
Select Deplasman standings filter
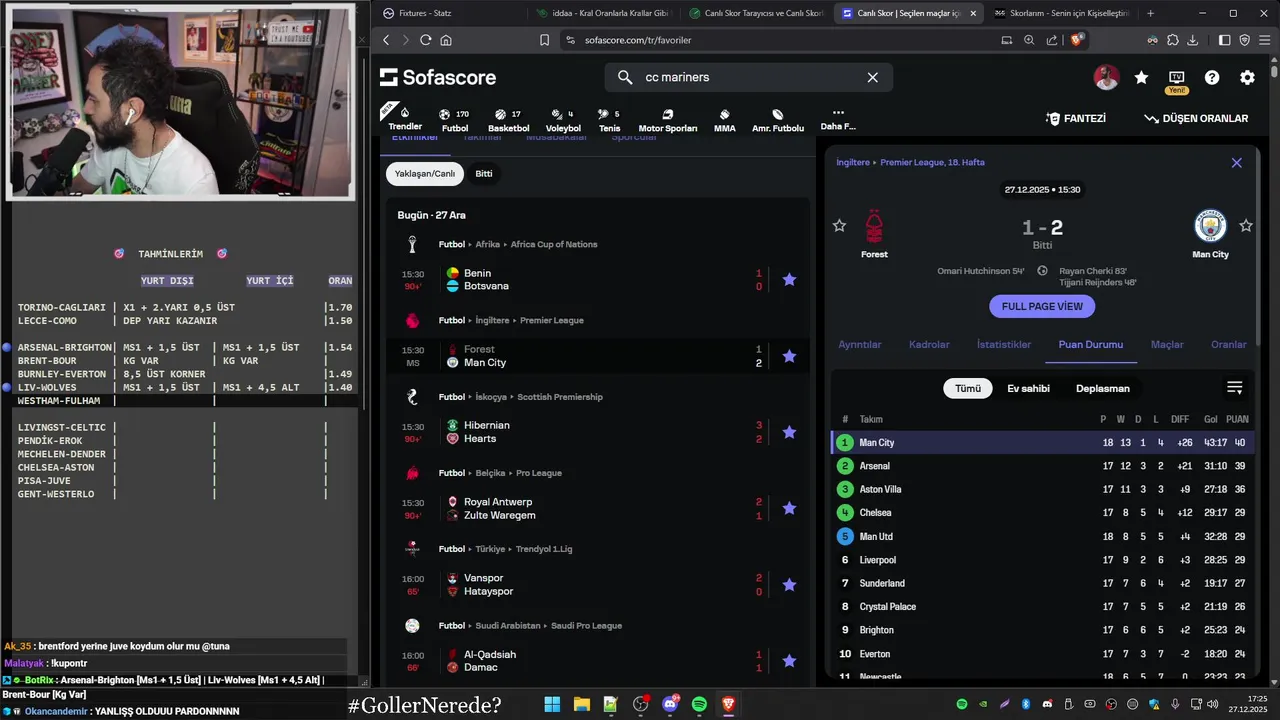coord(1103,388)
